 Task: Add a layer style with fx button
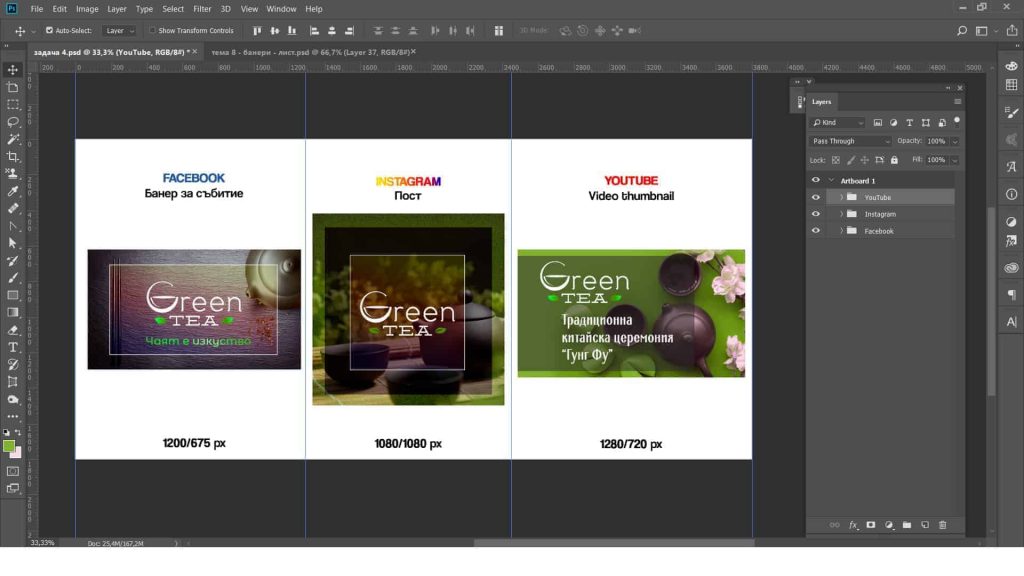tap(853, 525)
